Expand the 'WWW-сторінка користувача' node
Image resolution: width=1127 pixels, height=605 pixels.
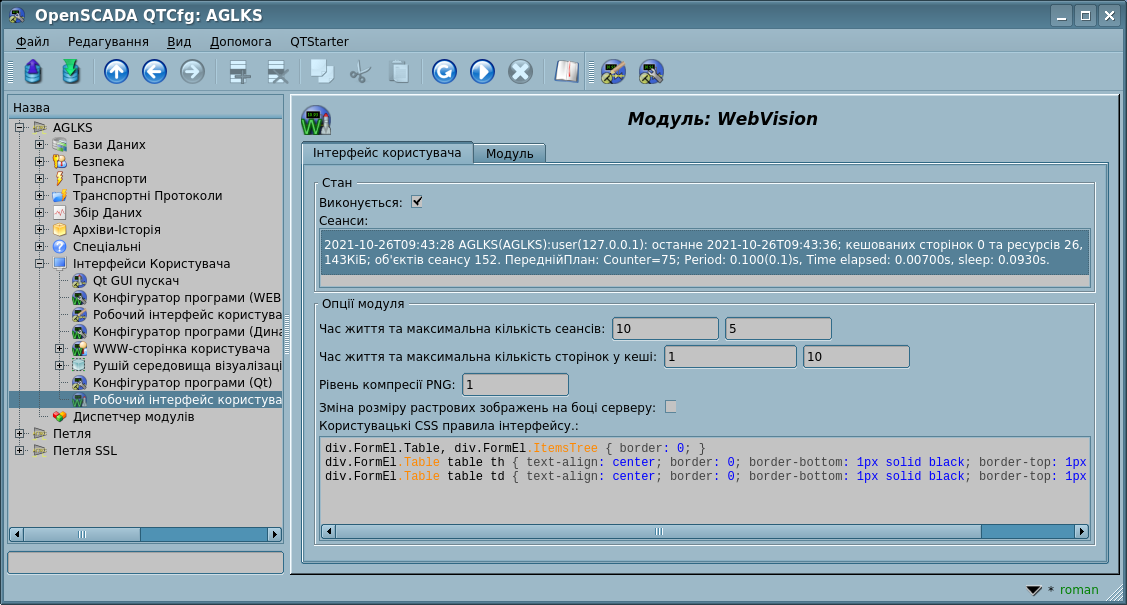60,349
